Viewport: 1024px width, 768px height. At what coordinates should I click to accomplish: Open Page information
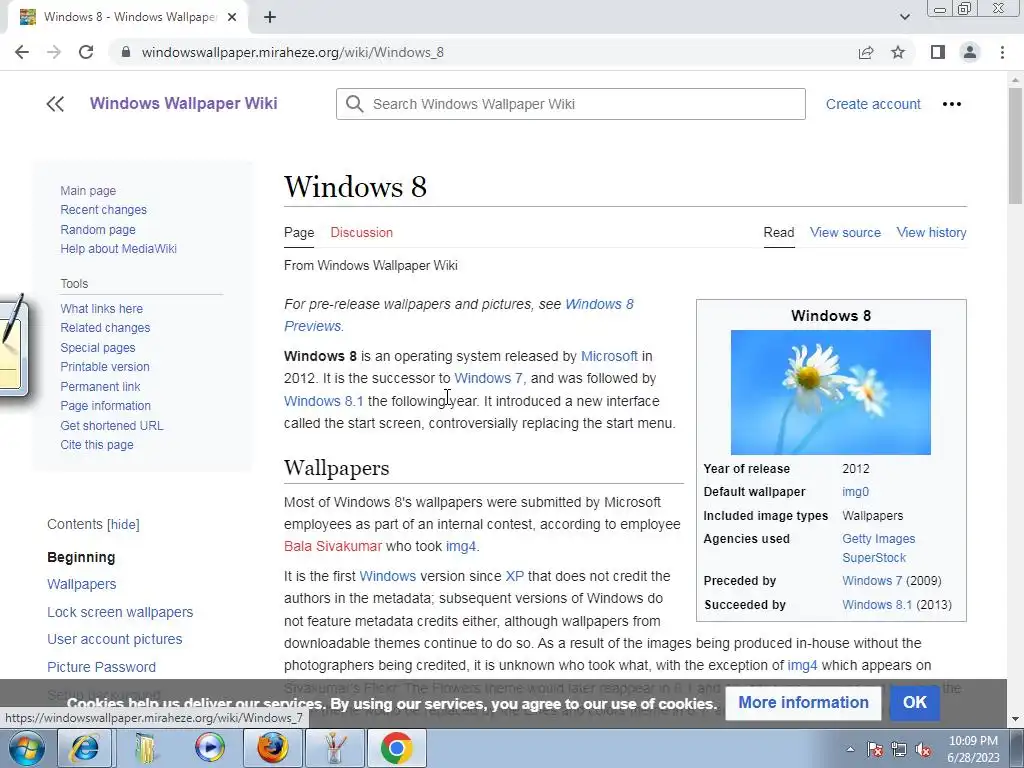(105, 406)
